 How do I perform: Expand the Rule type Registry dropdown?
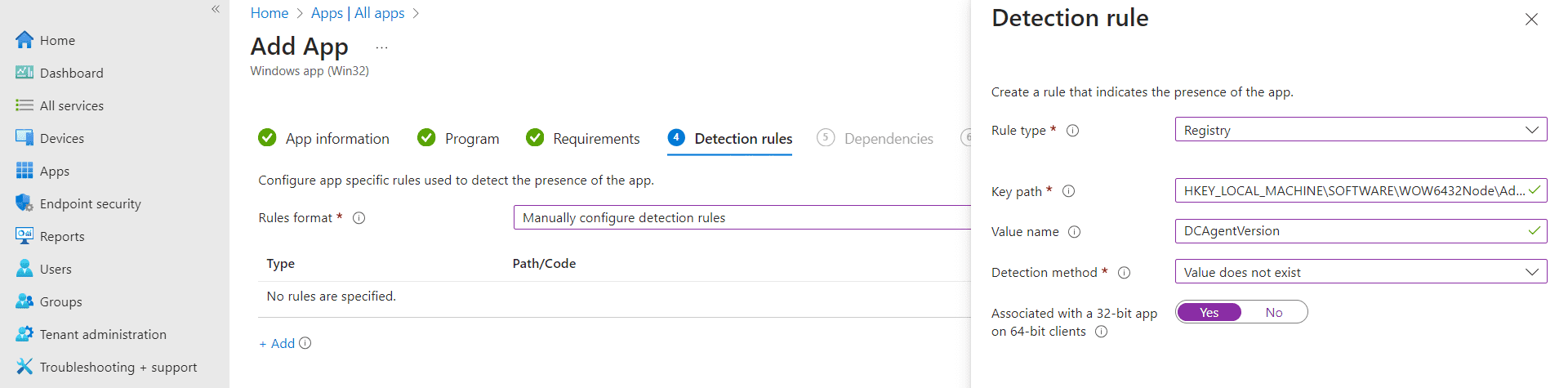pyautogui.click(x=1361, y=130)
